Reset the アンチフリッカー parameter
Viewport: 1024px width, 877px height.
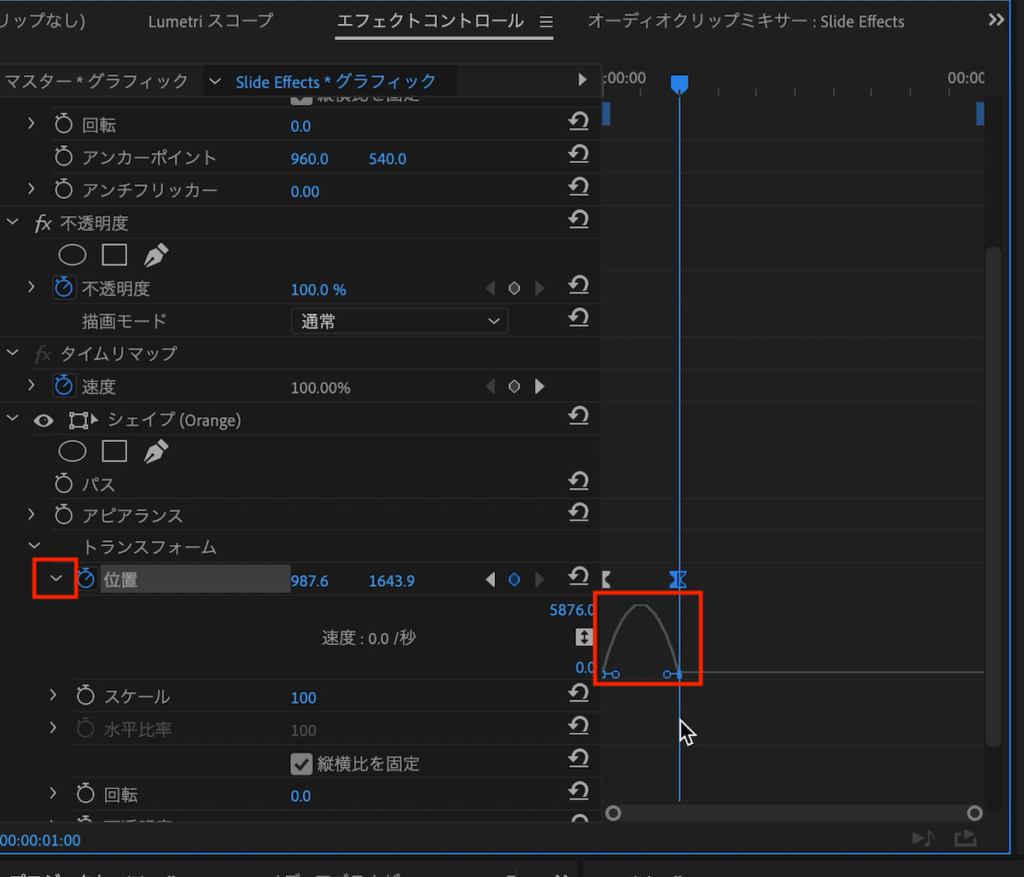[579, 187]
